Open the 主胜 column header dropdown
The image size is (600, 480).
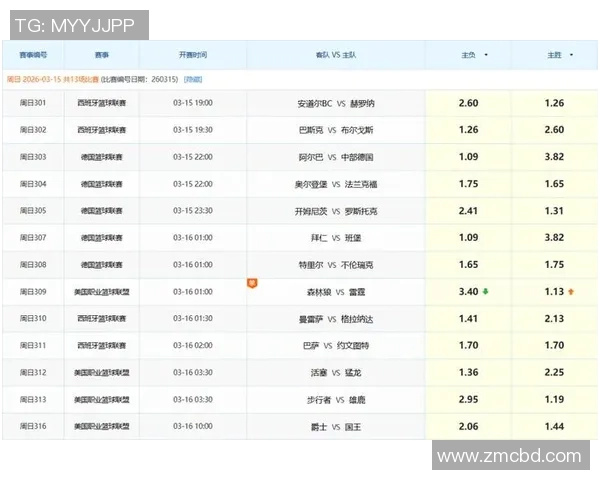pyautogui.click(x=571, y=55)
